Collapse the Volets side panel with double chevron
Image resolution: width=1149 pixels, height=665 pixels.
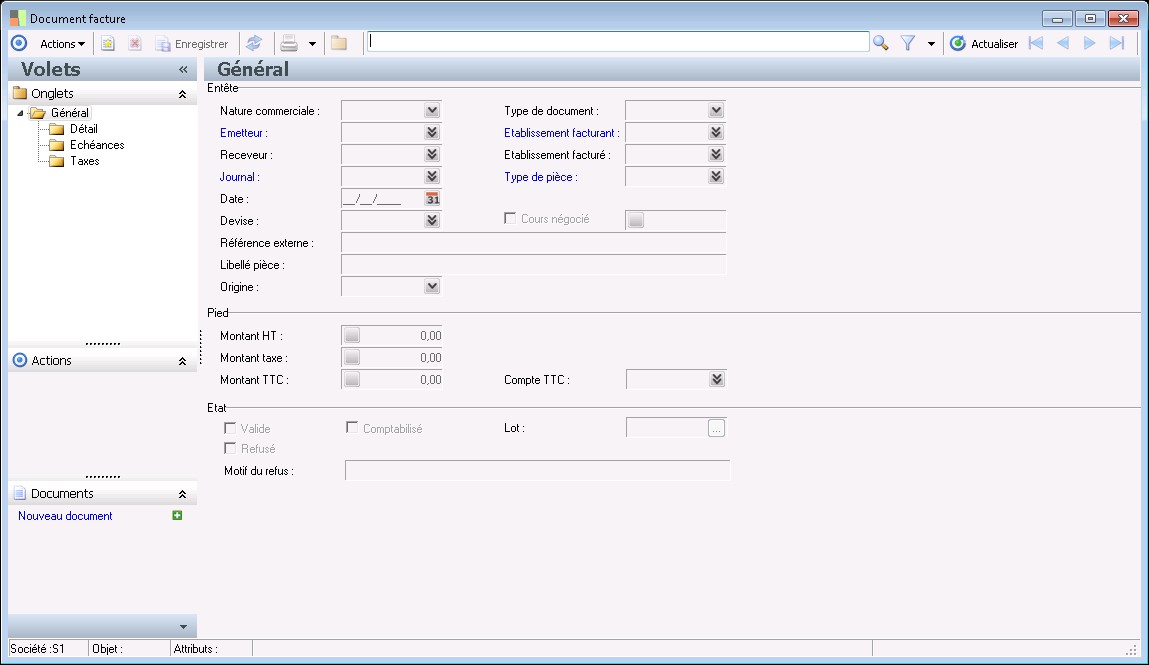tap(183, 70)
